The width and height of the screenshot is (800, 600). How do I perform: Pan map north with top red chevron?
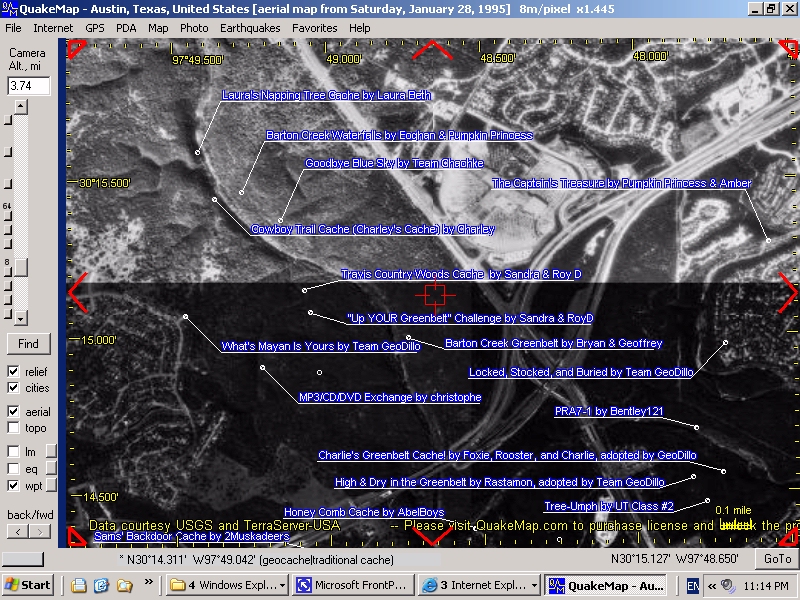[x=432, y=49]
